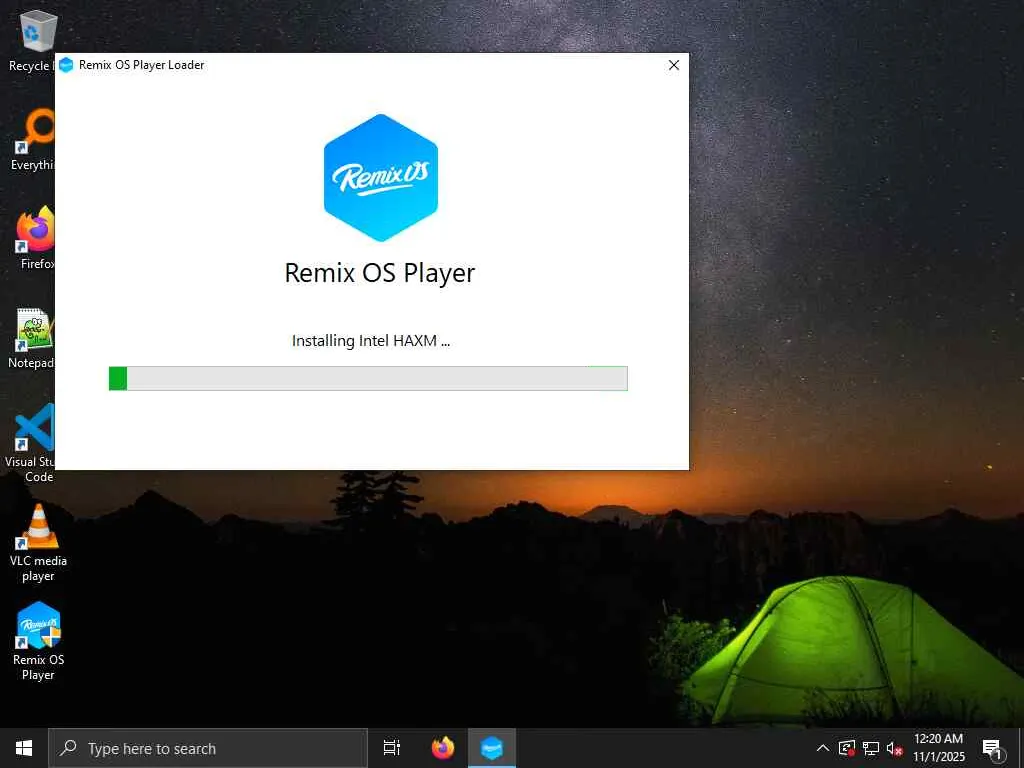Close the Remix OS Player Loader window
This screenshot has height=768, width=1024.
pyautogui.click(x=674, y=65)
